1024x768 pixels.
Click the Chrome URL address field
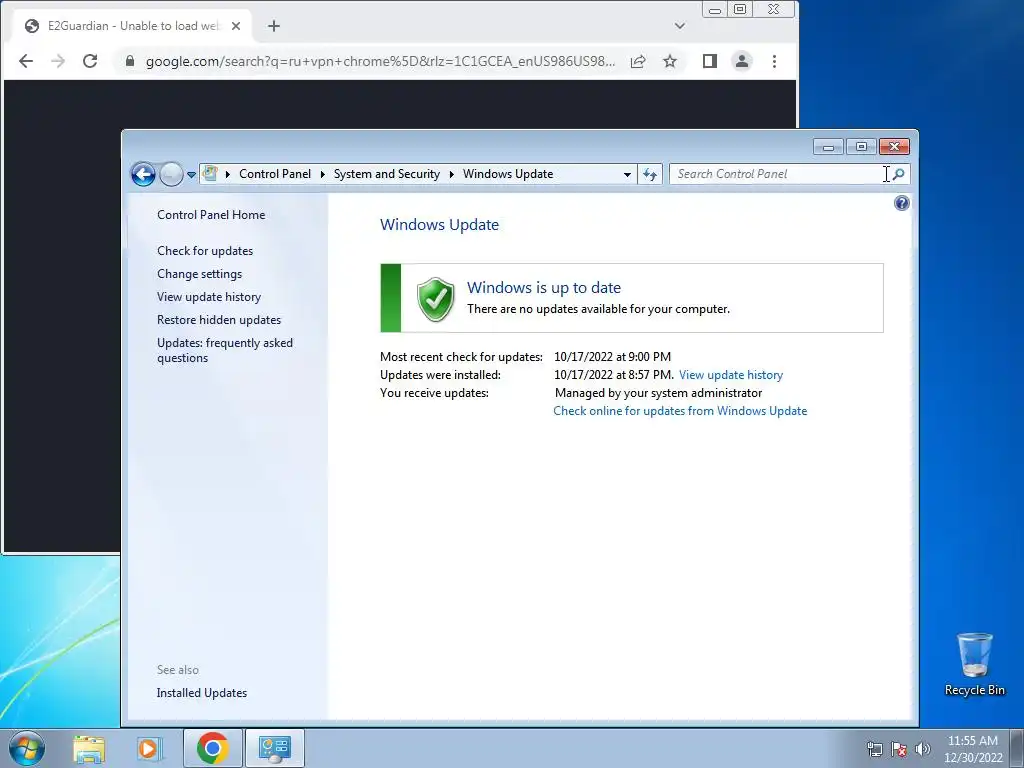coord(380,61)
